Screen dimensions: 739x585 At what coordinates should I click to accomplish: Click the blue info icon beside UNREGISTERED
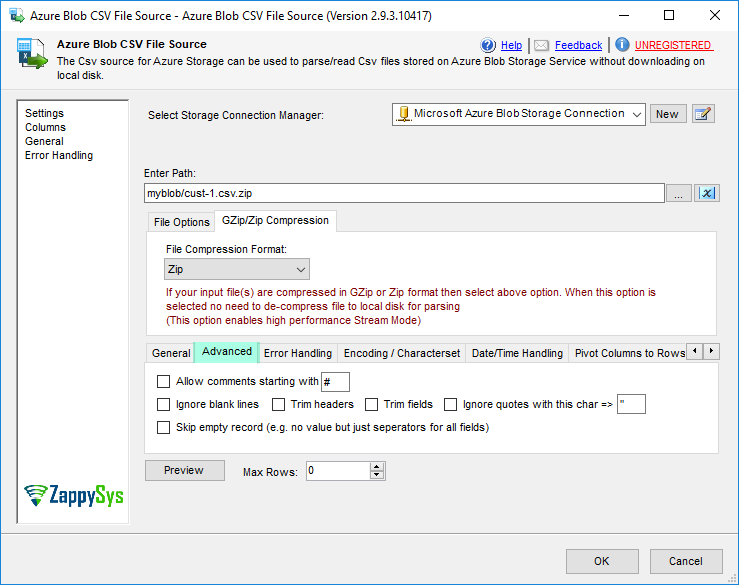[x=622, y=45]
